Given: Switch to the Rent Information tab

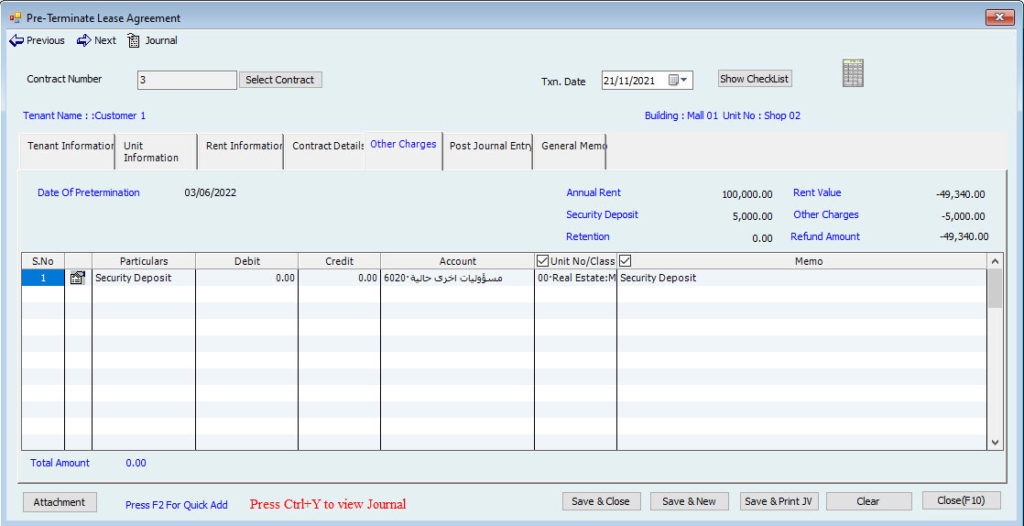Looking at the screenshot, I should coord(241,146).
